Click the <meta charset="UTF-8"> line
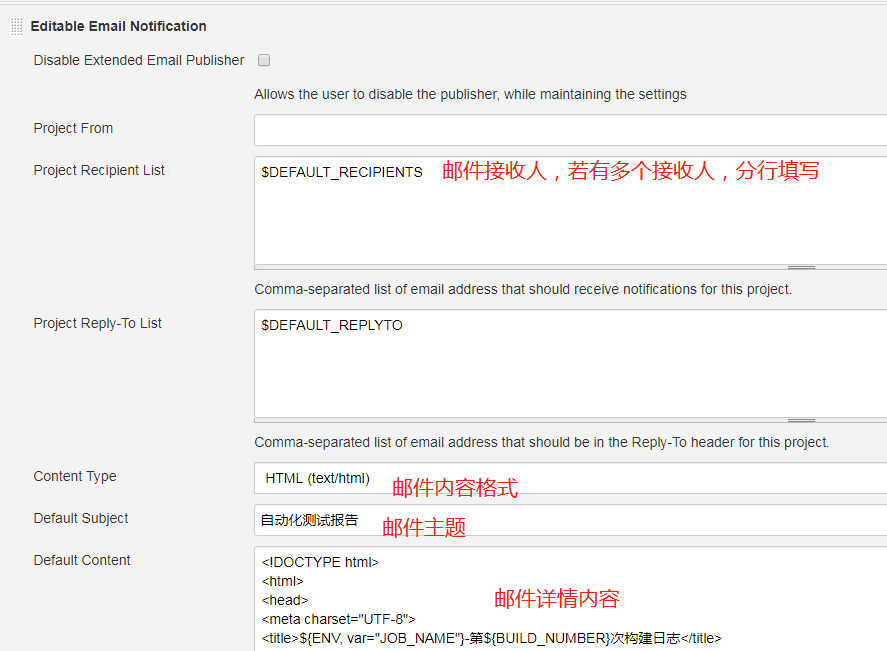887x651 pixels. click(x=338, y=619)
